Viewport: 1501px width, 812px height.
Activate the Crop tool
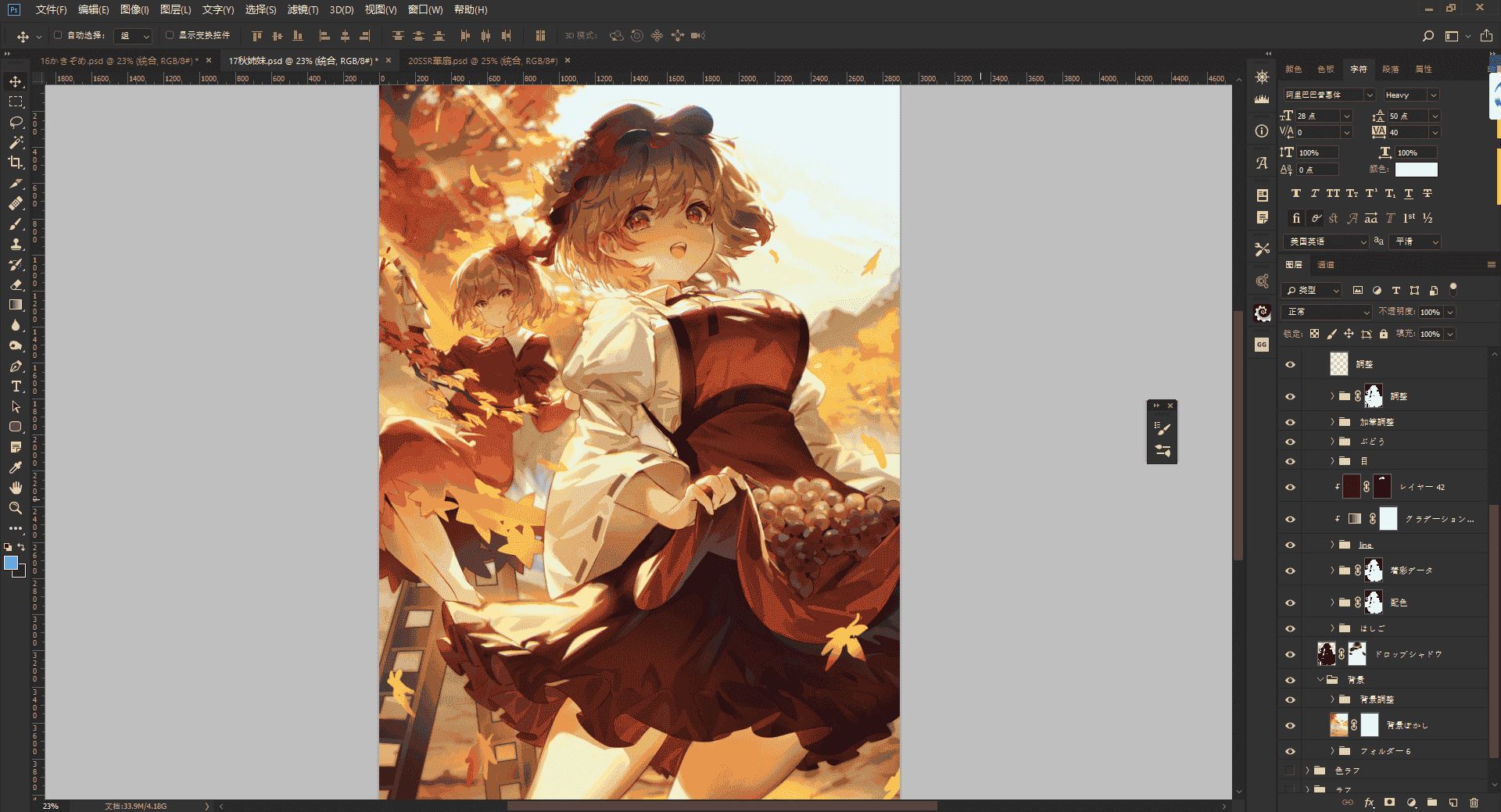16,163
